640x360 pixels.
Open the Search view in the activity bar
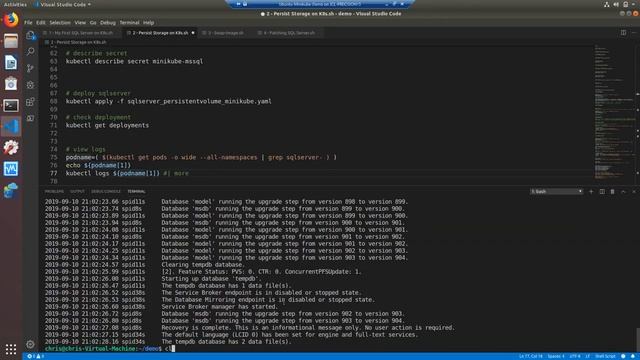coord(31,51)
